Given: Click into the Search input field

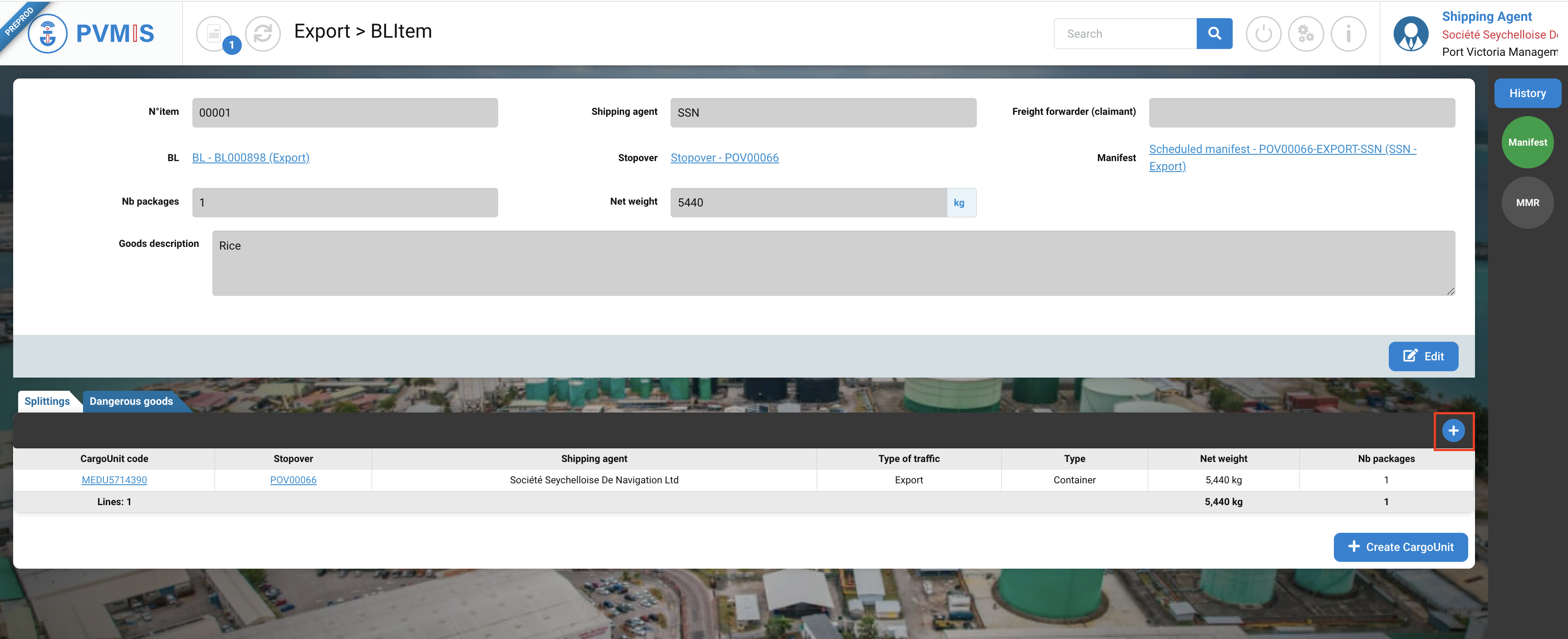Looking at the screenshot, I should coord(1126,34).
